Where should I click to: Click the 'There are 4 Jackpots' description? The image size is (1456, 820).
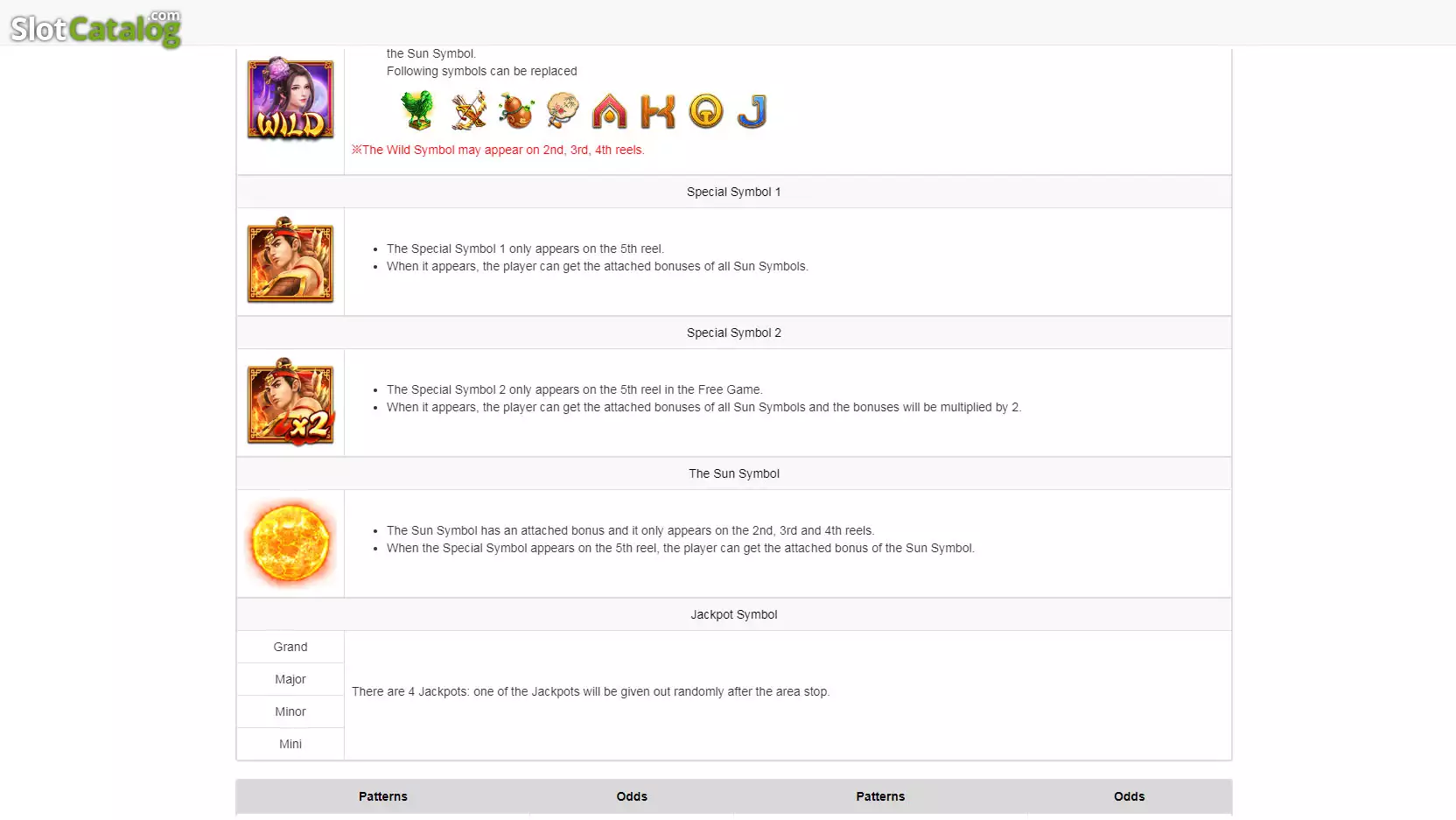pyautogui.click(x=591, y=691)
